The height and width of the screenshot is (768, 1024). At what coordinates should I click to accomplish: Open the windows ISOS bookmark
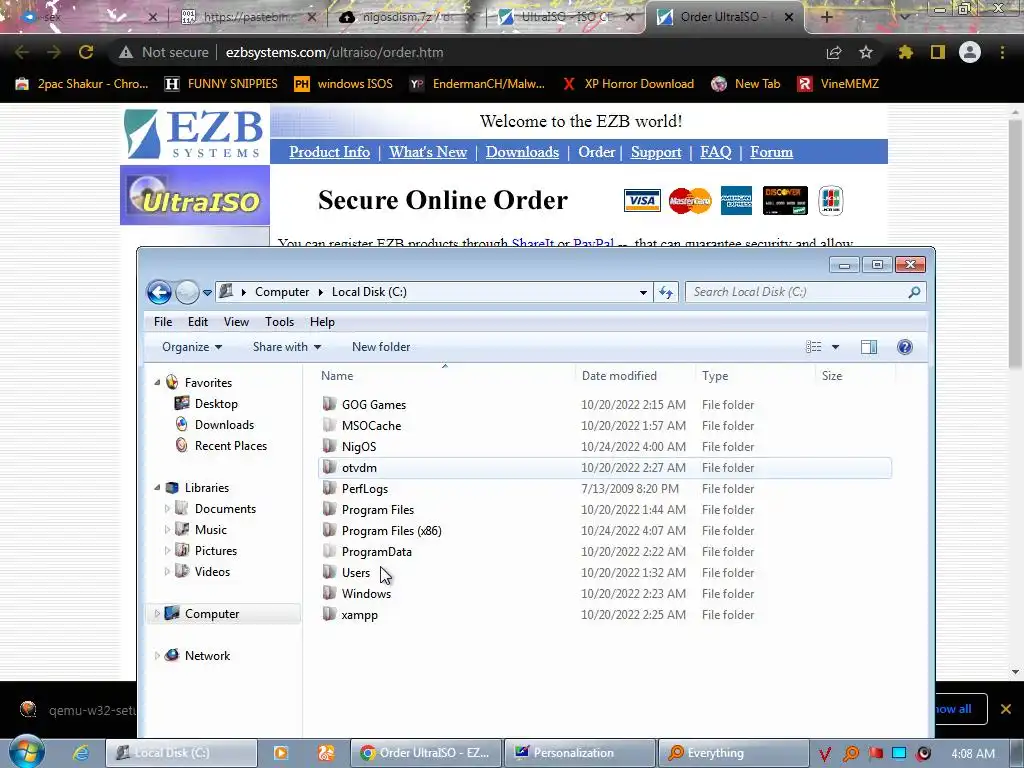(x=344, y=84)
